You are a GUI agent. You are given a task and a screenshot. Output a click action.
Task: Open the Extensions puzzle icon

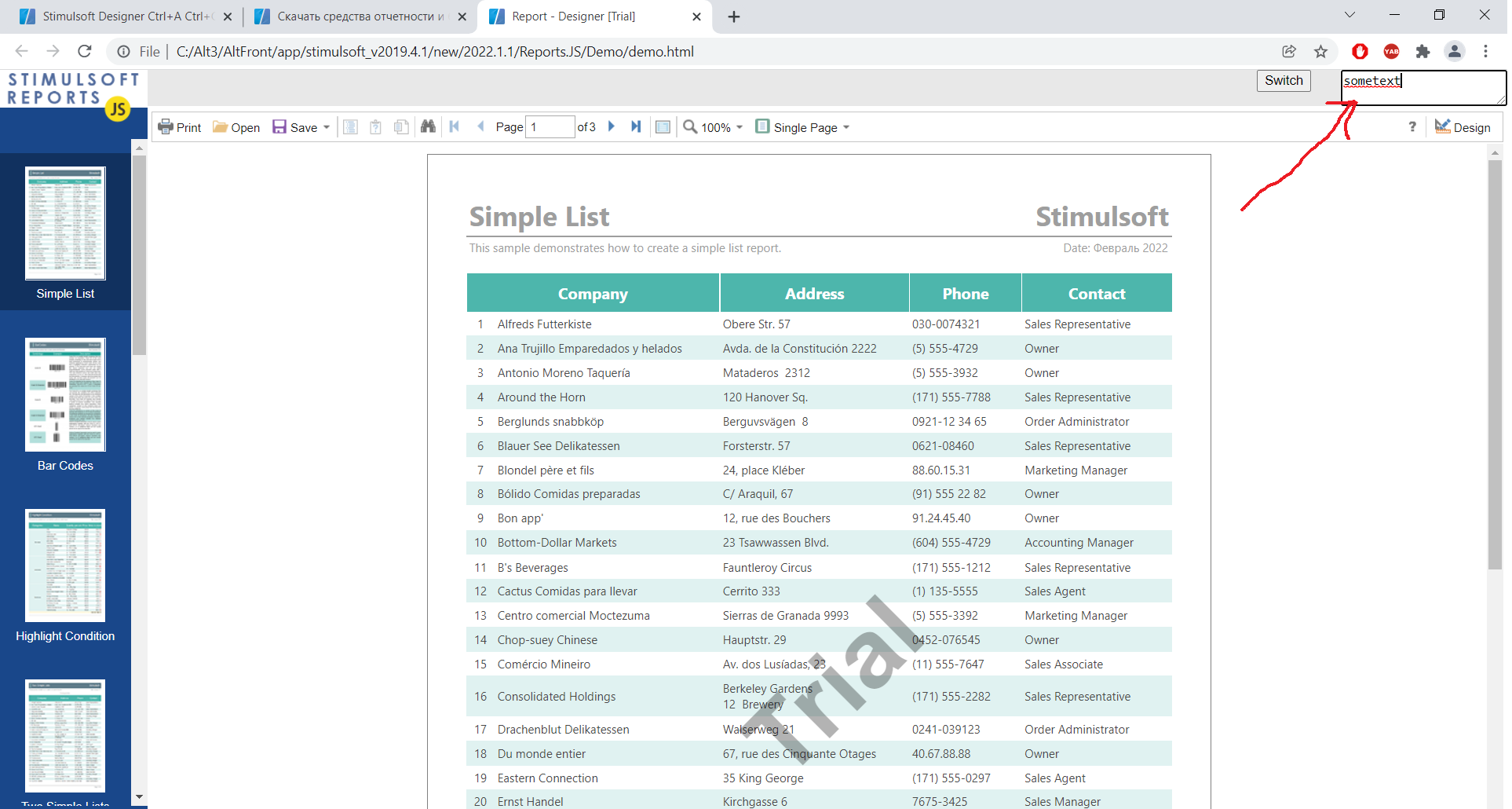click(1423, 51)
